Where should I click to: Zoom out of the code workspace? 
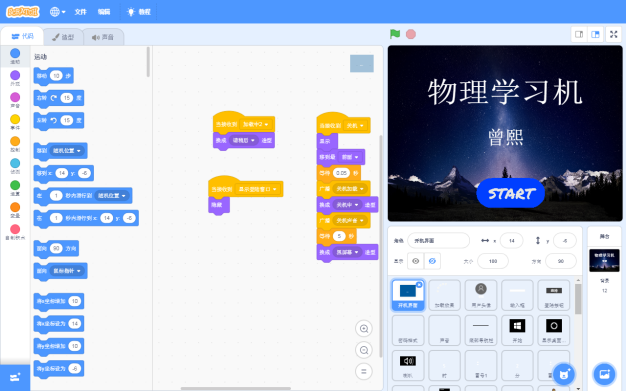point(364,350)
